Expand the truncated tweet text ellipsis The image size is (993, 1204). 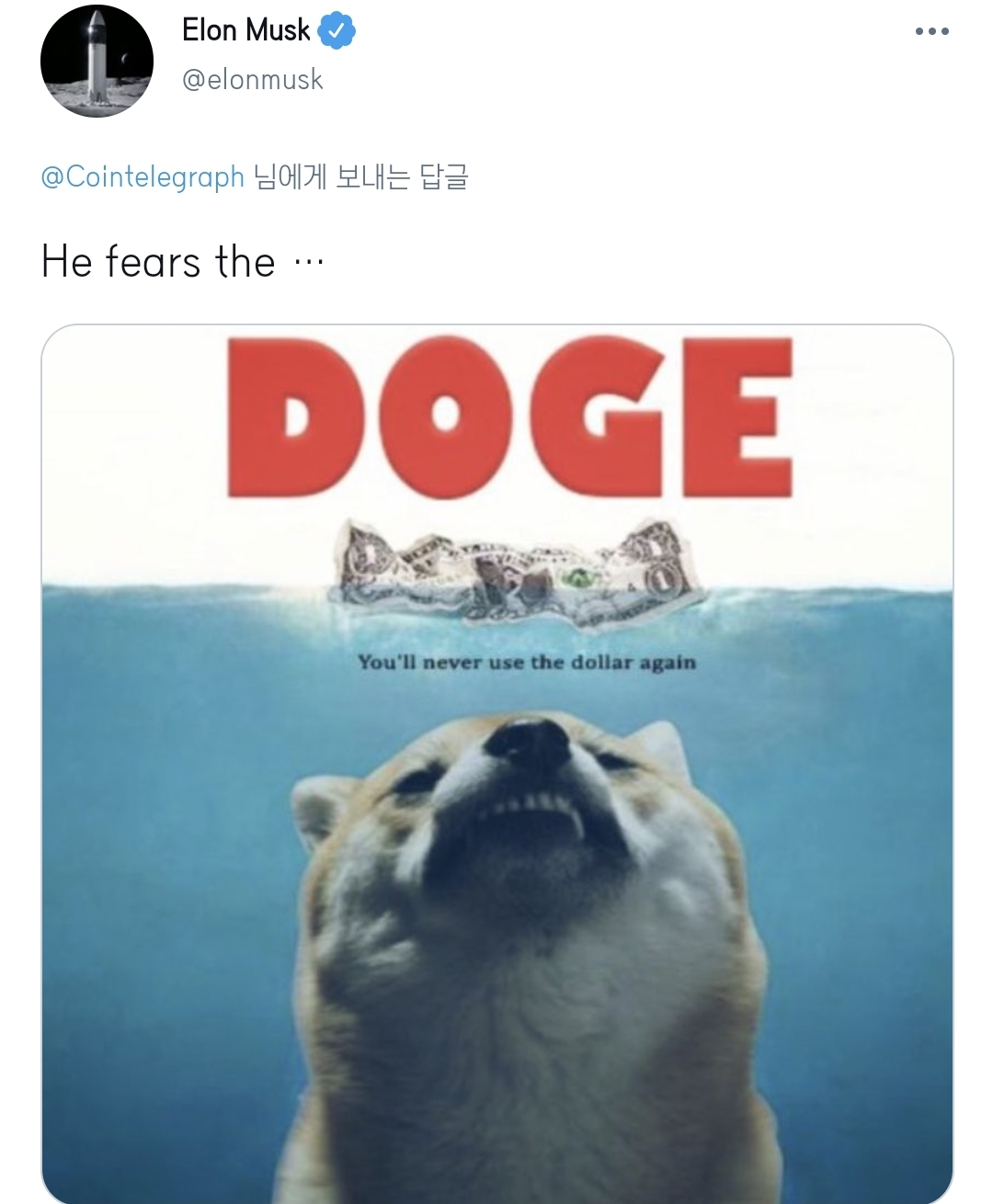click(x=308, y=264)
